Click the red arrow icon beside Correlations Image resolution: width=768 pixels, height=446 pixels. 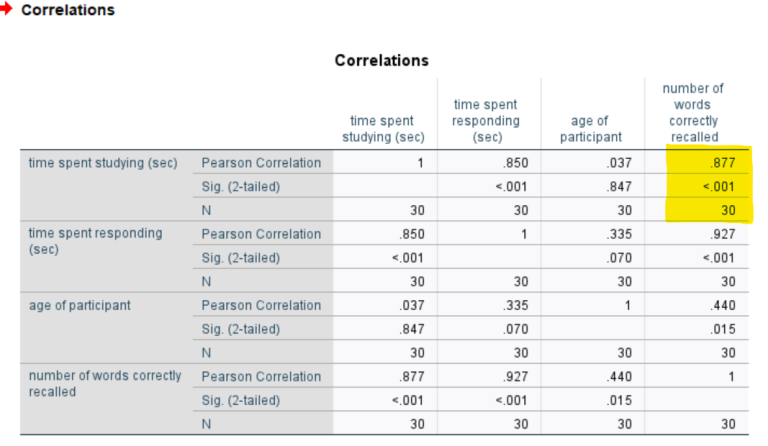point(8,9)
